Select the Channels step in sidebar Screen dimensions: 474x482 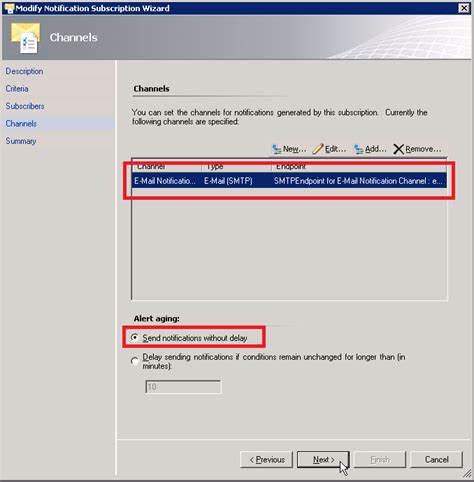click(x=21, y=124)
